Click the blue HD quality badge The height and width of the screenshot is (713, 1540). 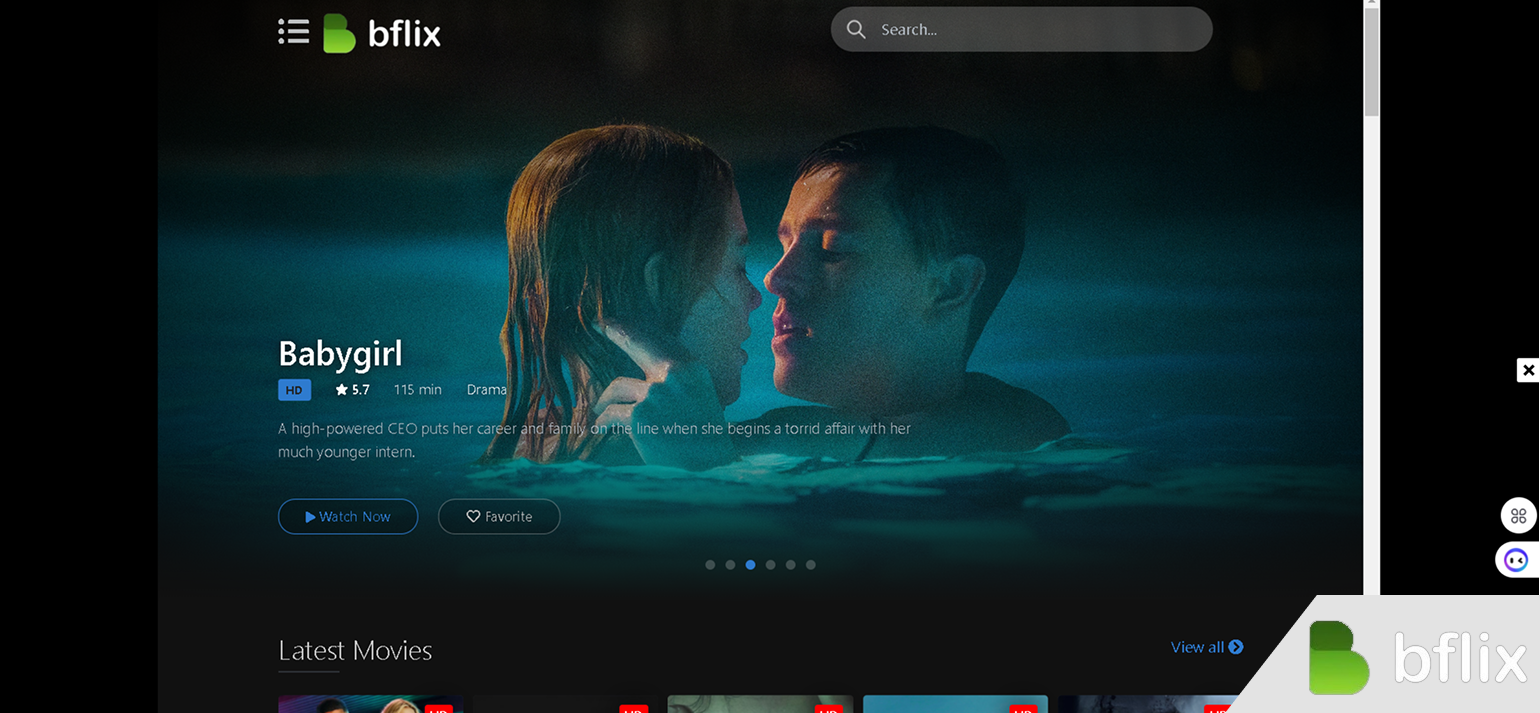point(293,389)
